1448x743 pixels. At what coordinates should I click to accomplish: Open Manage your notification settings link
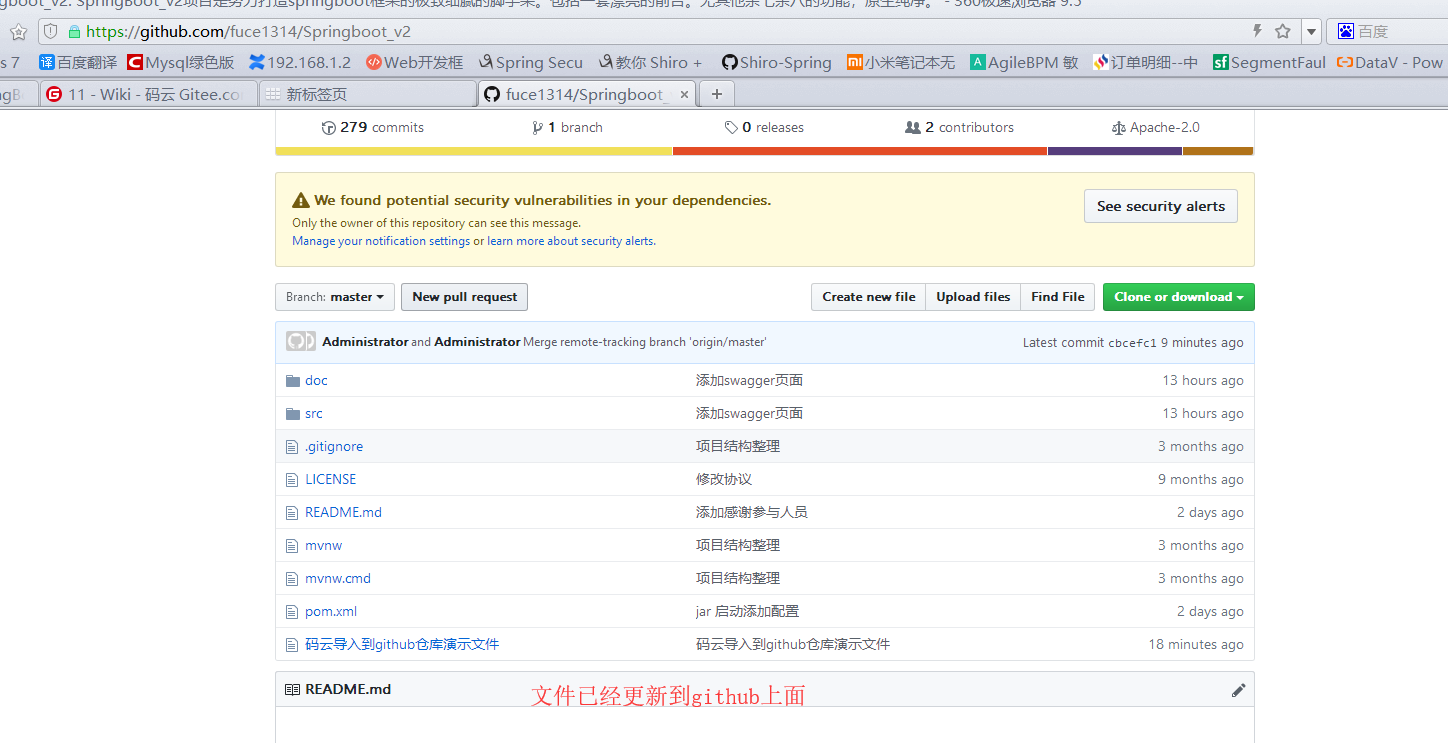click(x=381, y=241)
